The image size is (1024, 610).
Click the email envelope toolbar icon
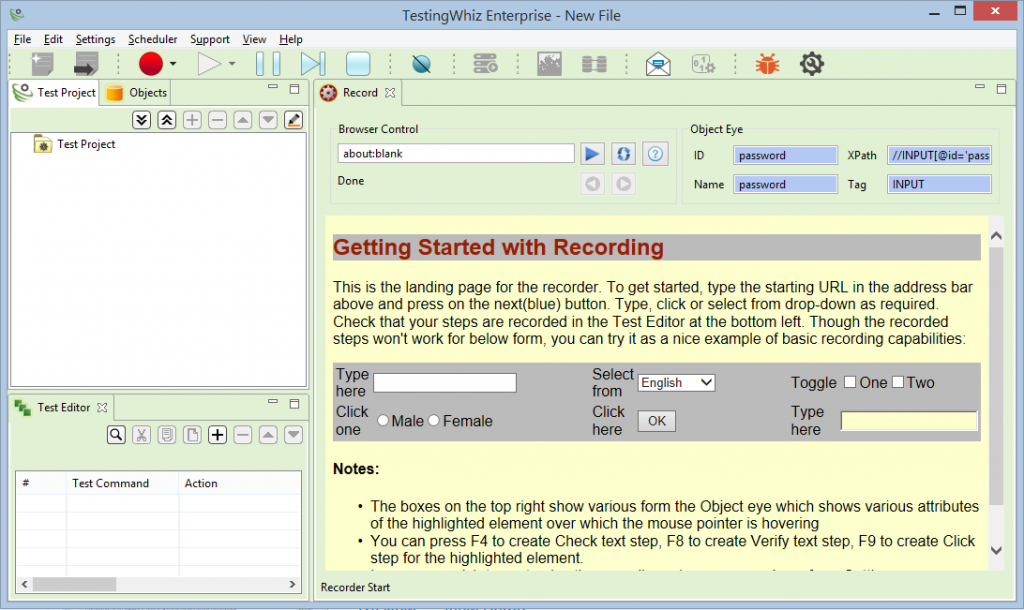[658, 64]
